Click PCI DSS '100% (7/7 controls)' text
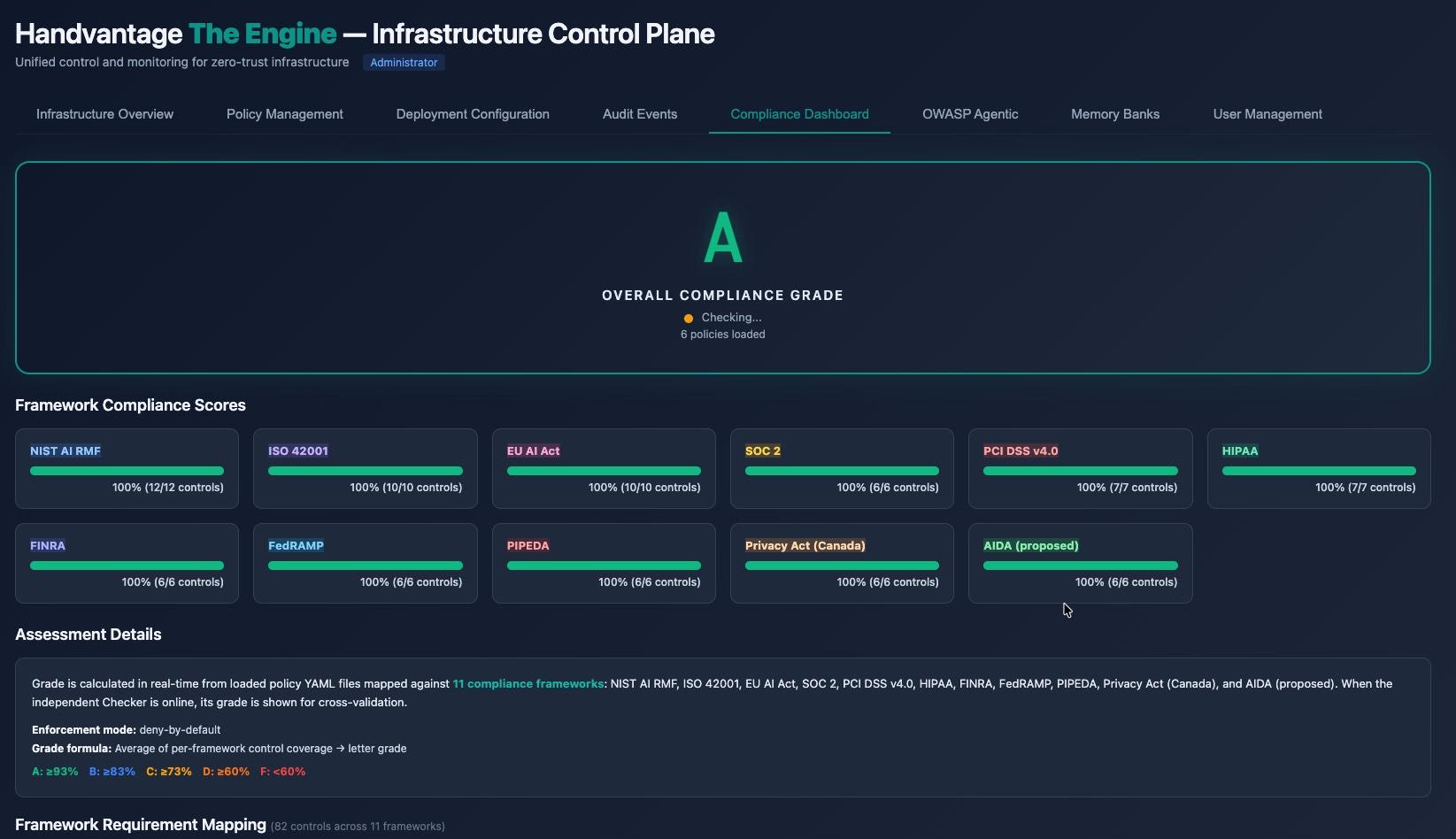This screenshot has height=839, width=1456. (x=1127, y=488)
